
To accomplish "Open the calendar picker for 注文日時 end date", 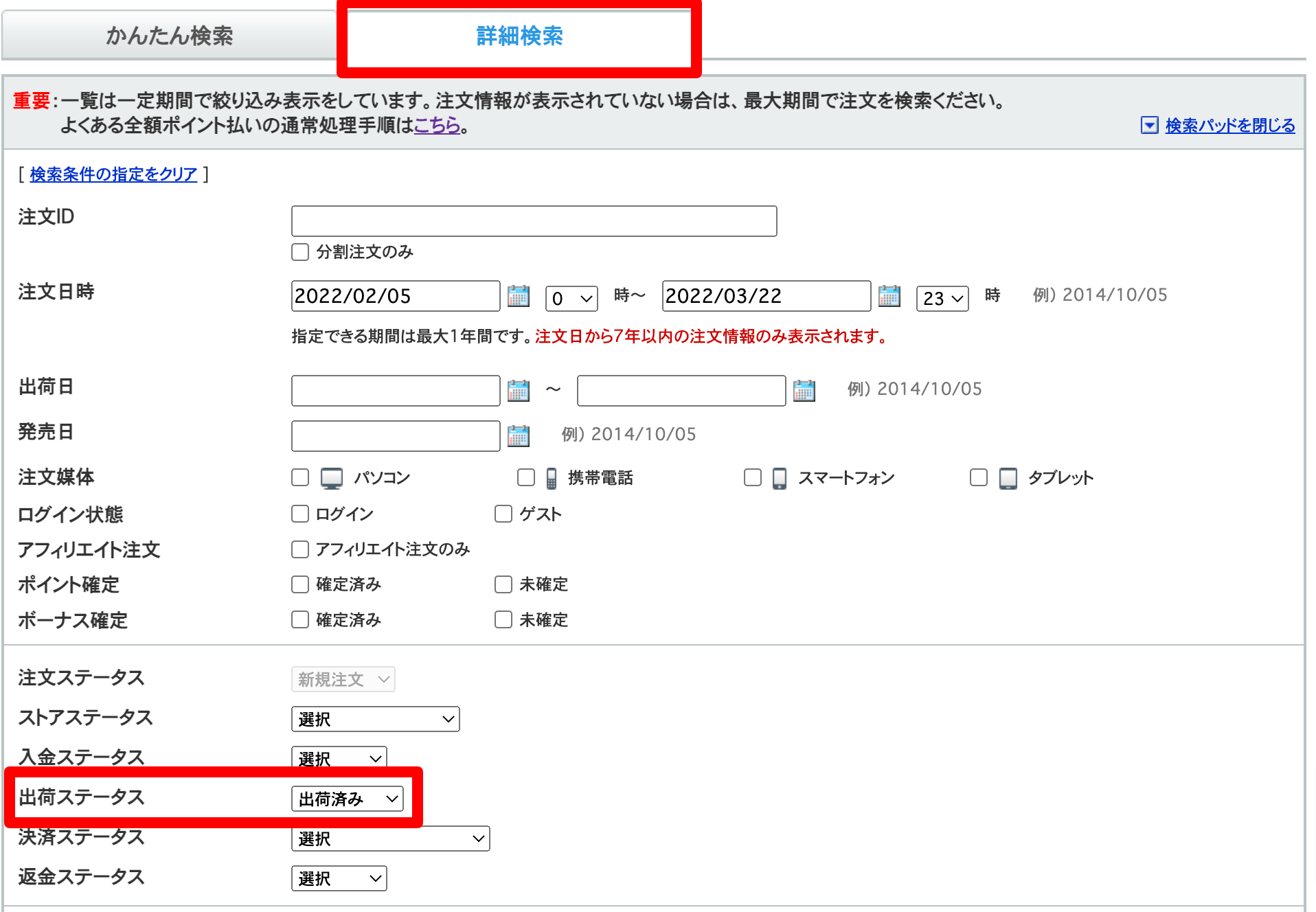I will point(889,297).
